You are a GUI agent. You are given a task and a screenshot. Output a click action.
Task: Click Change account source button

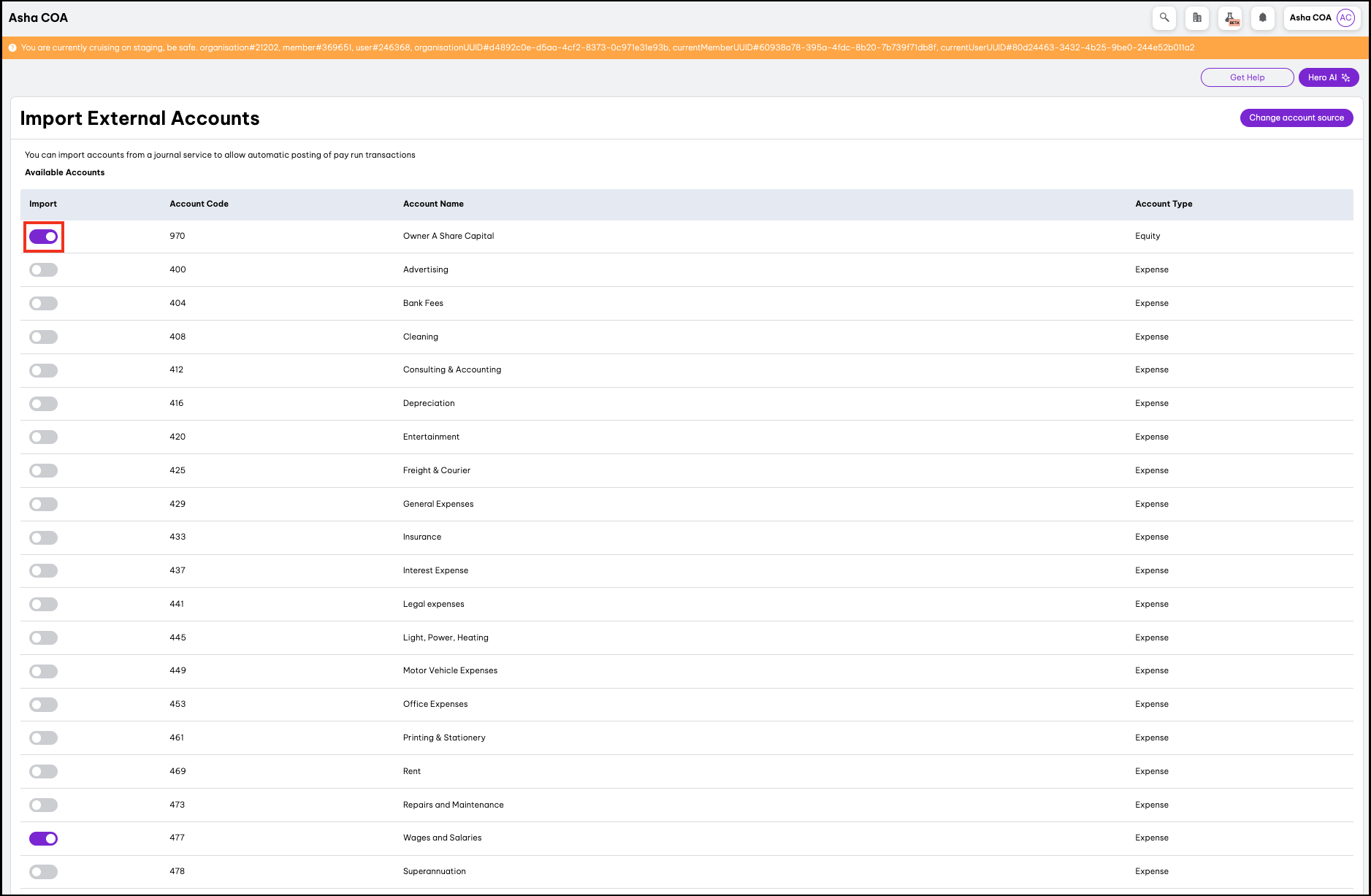click(x=1296, y=118)
